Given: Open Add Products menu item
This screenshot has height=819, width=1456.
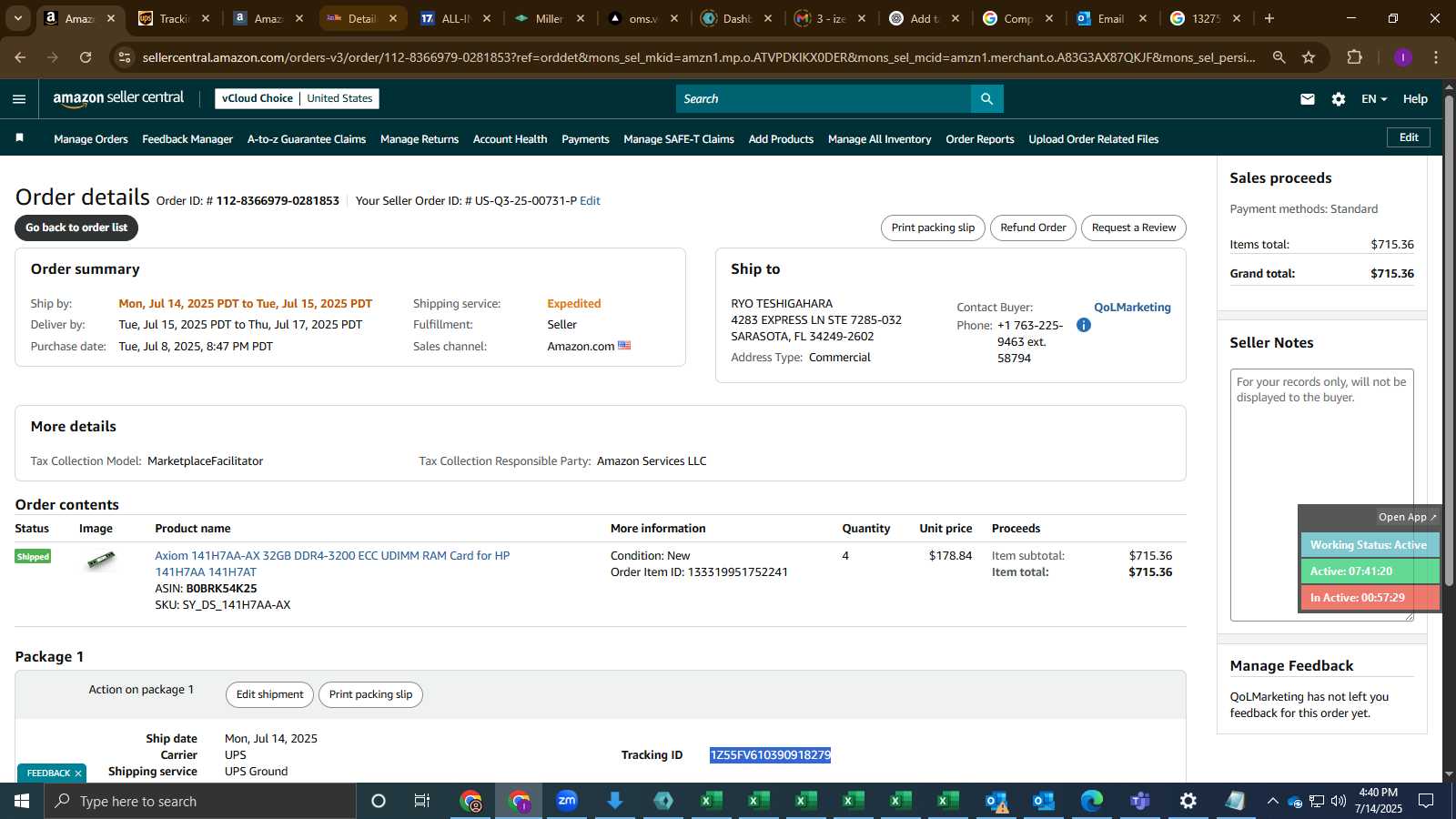Looking at the screenshot, I should 781,139.
